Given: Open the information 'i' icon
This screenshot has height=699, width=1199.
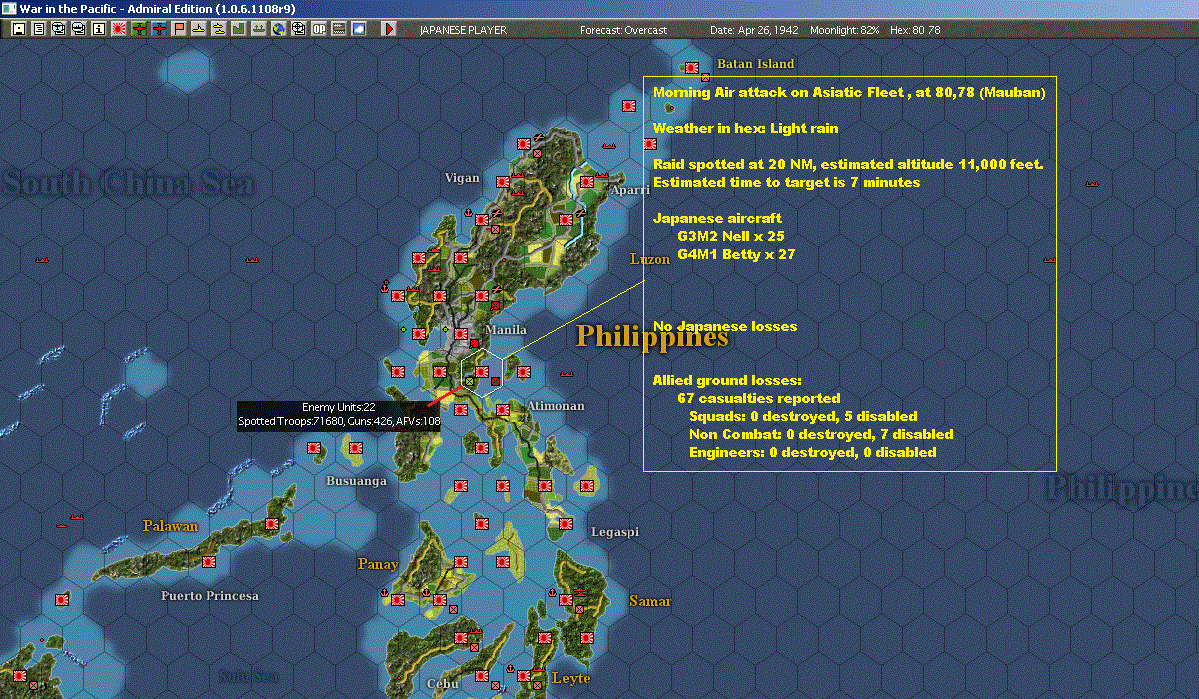Looking at the screenshot, I should tap(99, 29).
